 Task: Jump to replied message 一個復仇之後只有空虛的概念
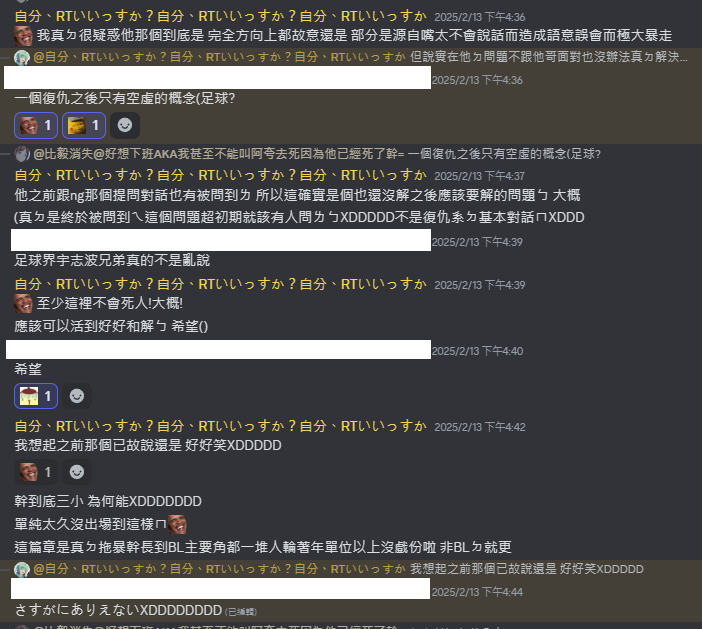tap(504, 154)
